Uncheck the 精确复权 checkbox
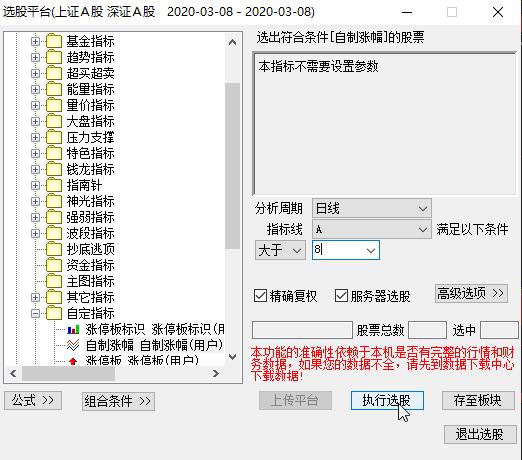This screenshot has height=460, width=522. [x=260, y=296]
